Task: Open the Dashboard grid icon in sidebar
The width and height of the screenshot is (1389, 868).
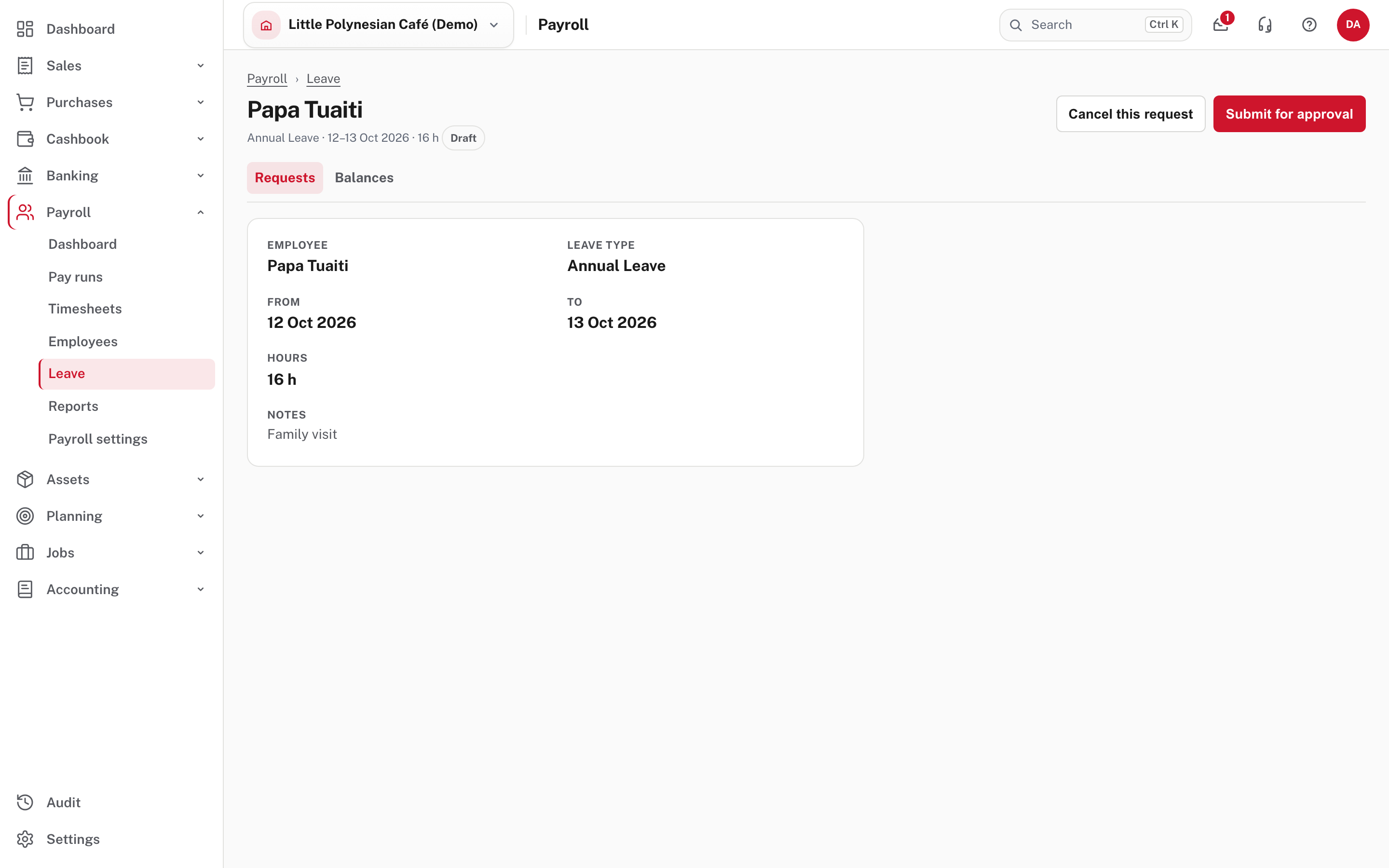Action: click(25, 29)
